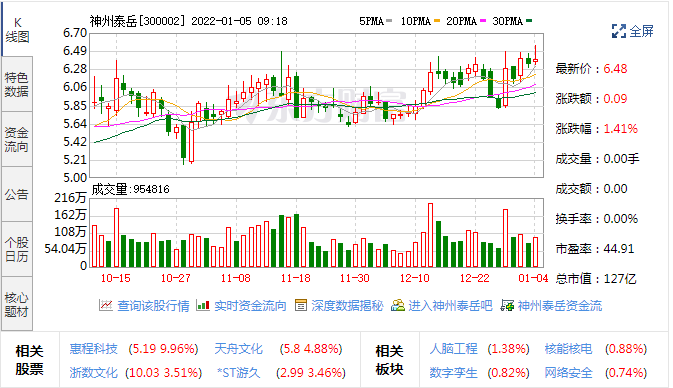Open related stock 惠程科技
This screenshot has width=673, height=388.
point(94,349)
